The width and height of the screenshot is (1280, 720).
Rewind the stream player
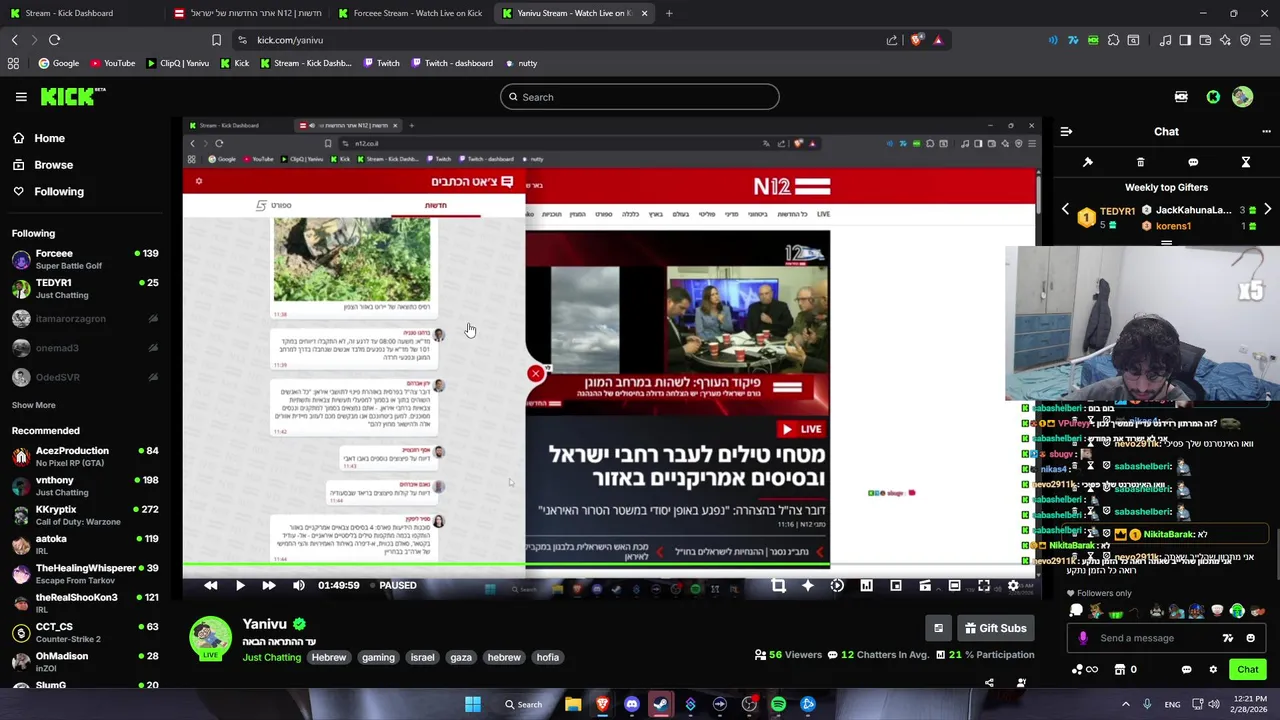[x=211, y=585]
